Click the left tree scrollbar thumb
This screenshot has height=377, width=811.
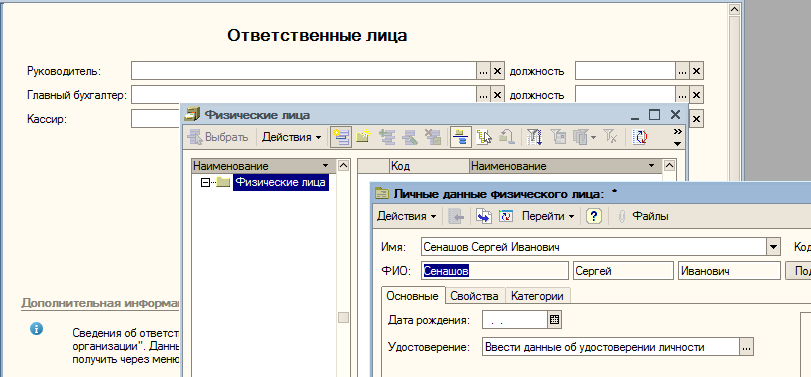343,318
